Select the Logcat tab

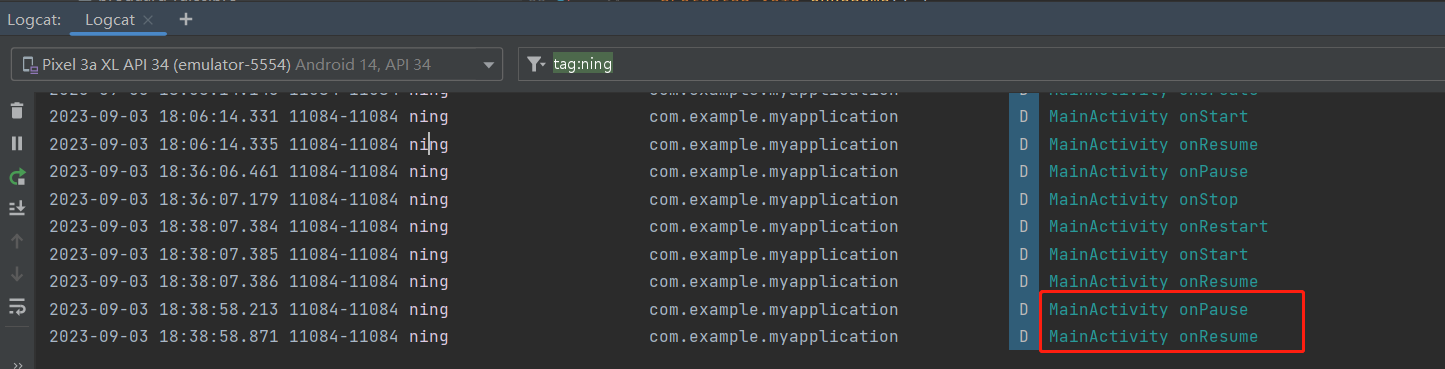coord(119,20)
